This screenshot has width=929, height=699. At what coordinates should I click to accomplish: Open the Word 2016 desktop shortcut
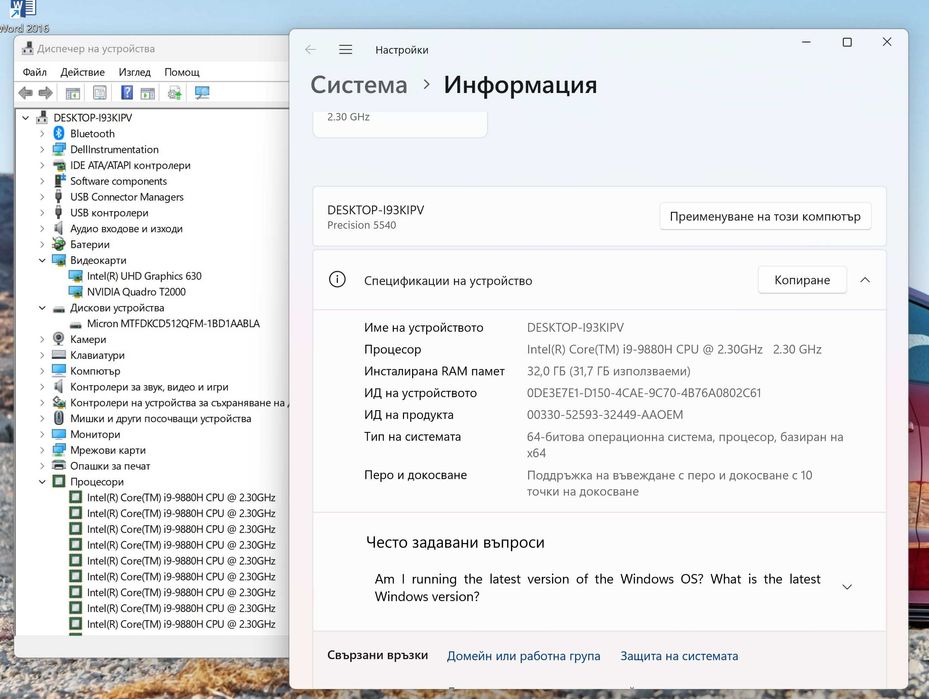(24, 16)
